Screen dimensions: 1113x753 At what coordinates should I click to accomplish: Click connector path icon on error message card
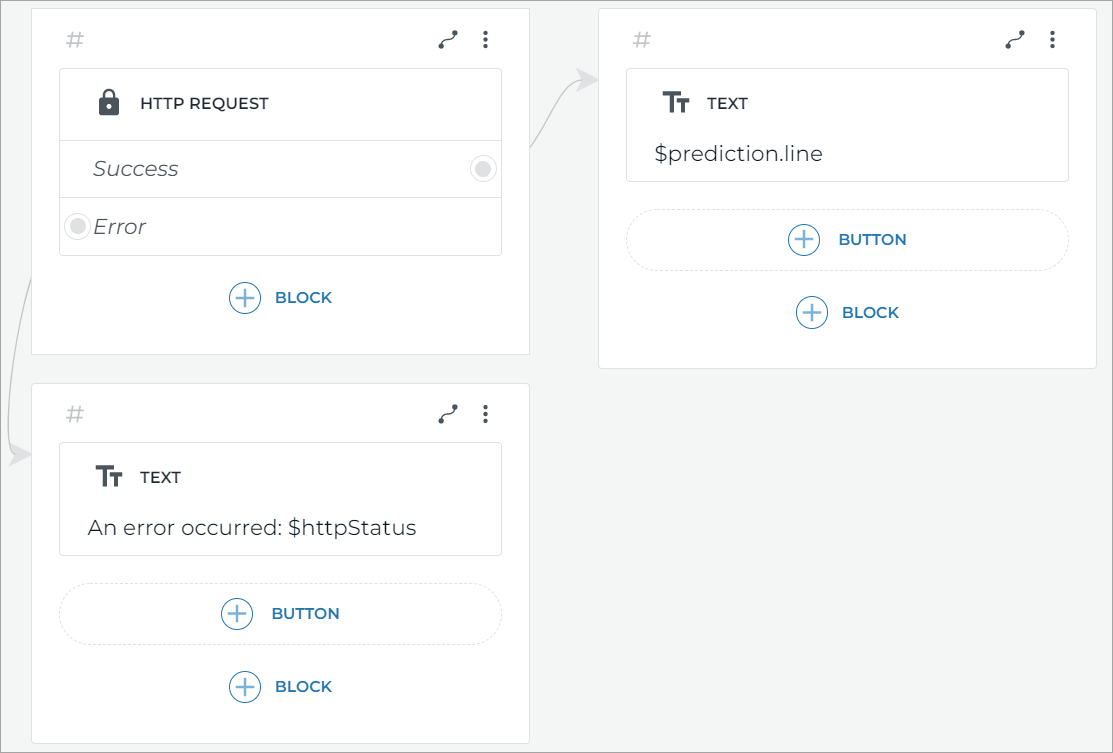click(448, 414)
